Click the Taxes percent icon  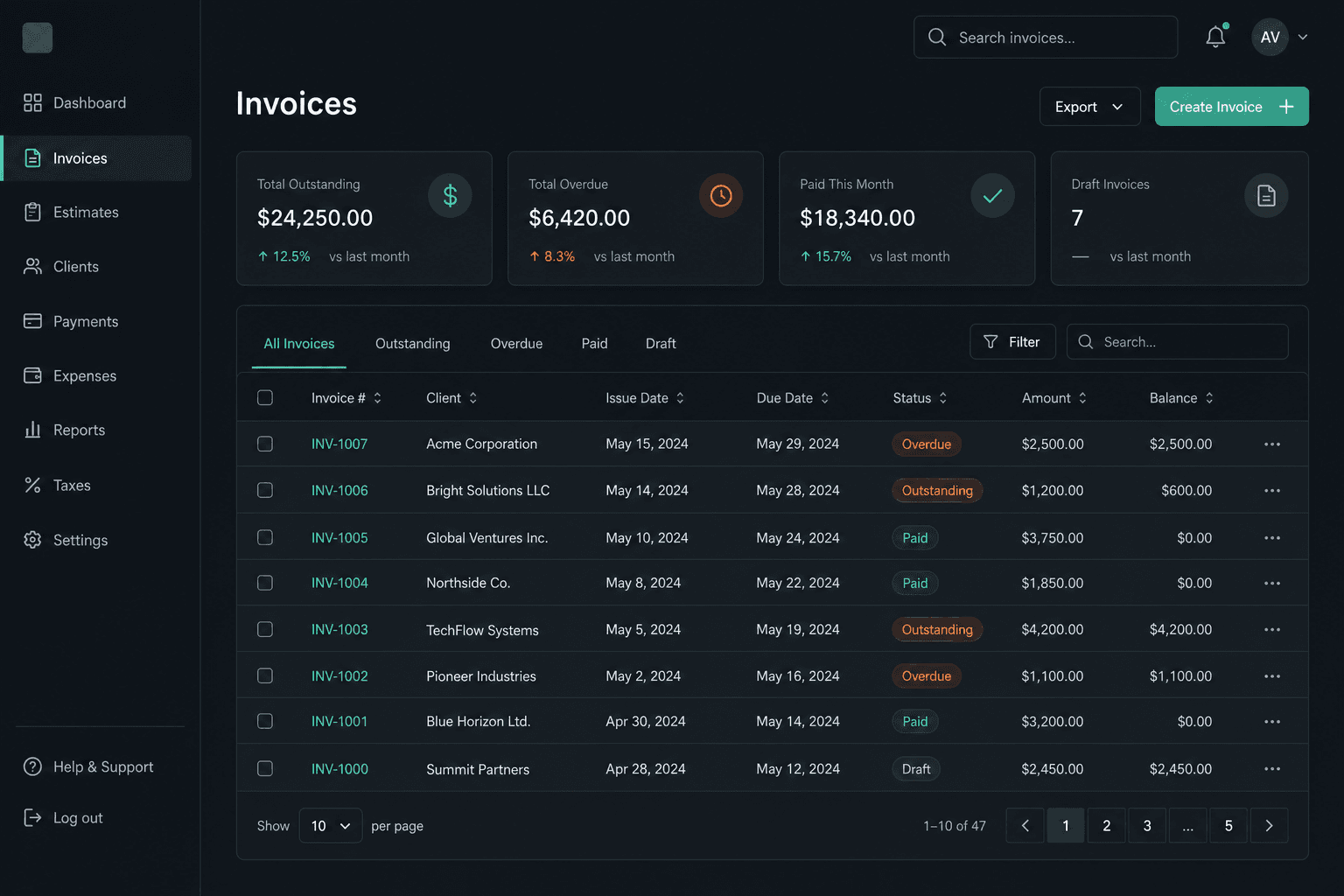[x=32, y=485]
